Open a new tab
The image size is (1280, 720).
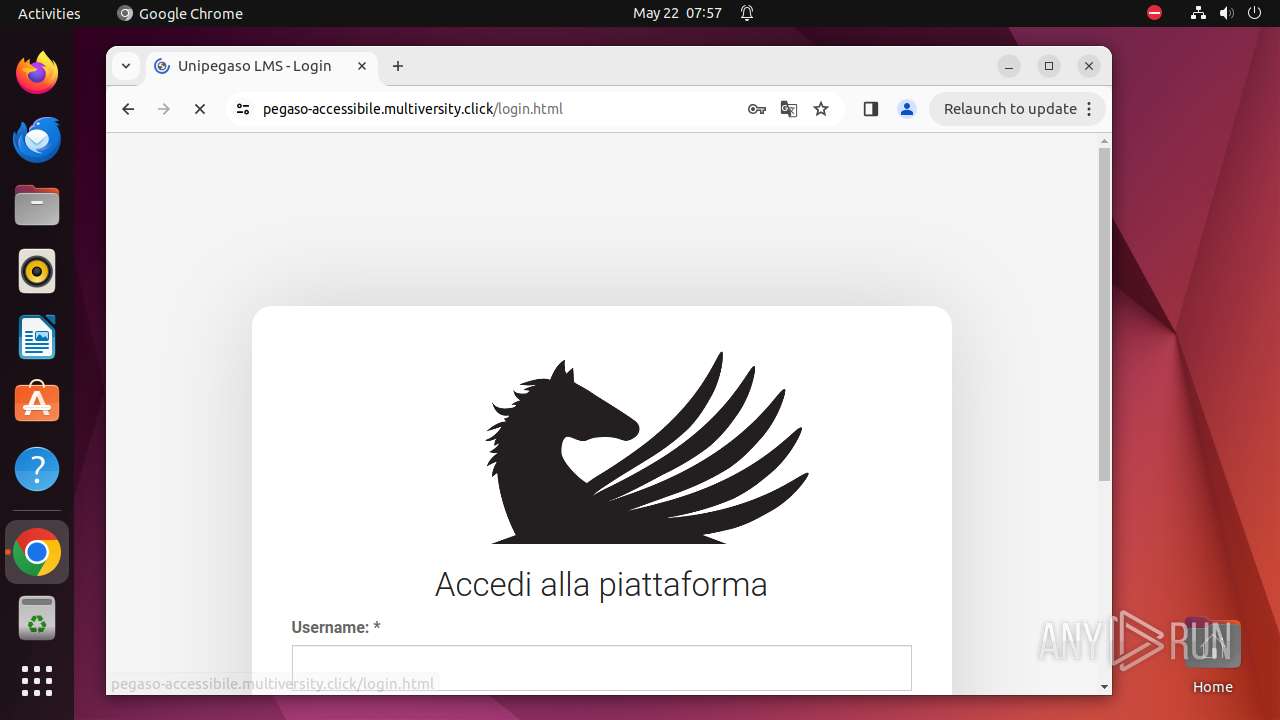pos(398,66)
